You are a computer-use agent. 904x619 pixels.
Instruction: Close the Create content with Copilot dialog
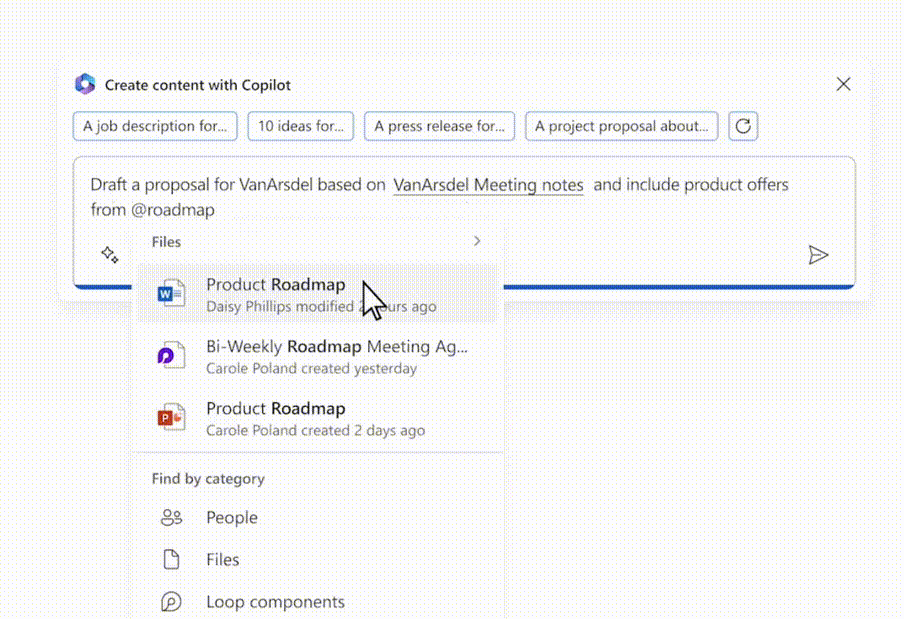tap(843, 84)
